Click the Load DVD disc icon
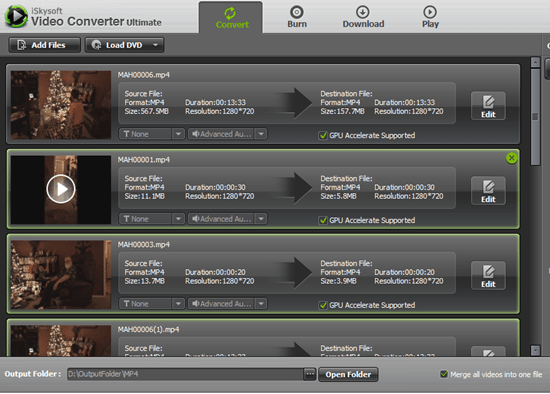This screenshot has width=550, height=394. tap(96, 45)
